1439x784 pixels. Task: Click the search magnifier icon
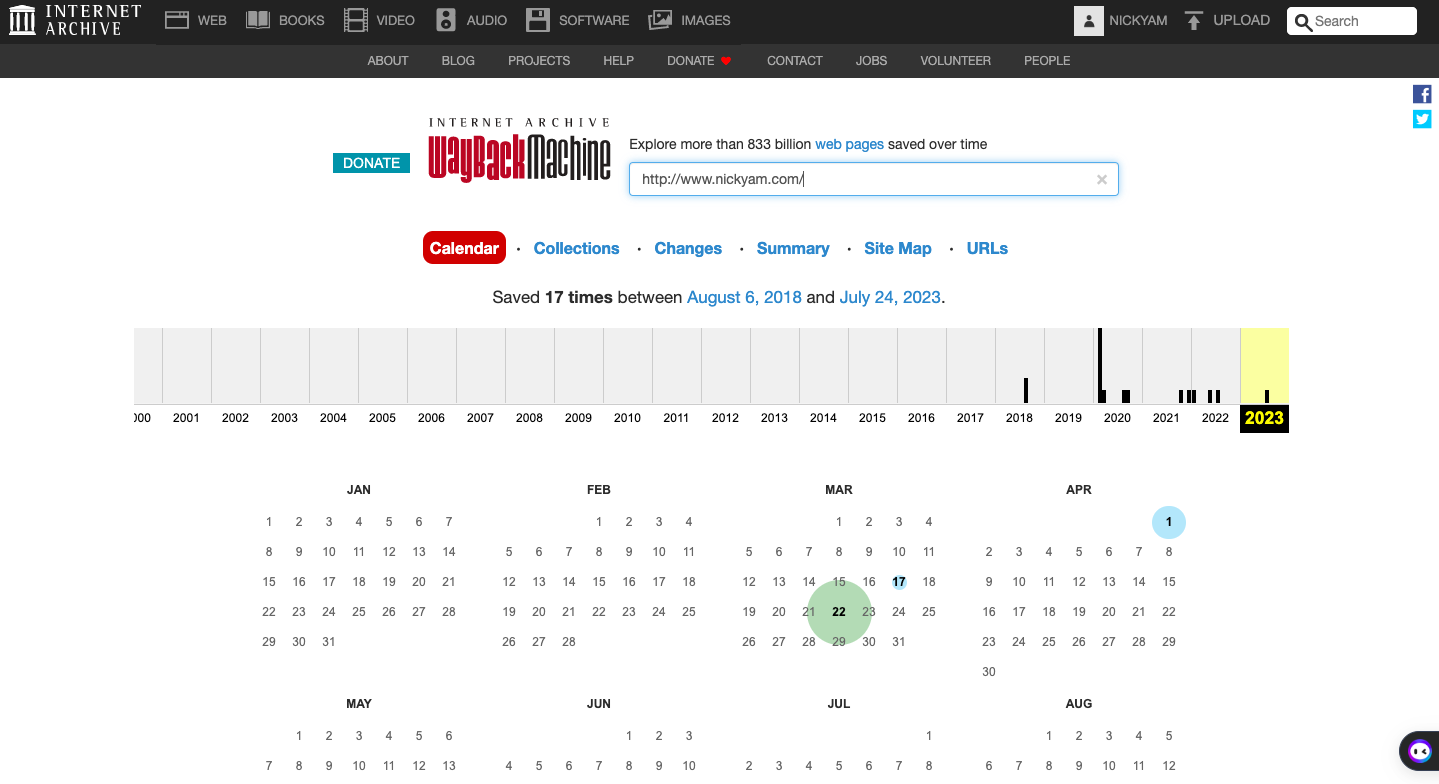pyautogui.click(x=1302, y=22)
